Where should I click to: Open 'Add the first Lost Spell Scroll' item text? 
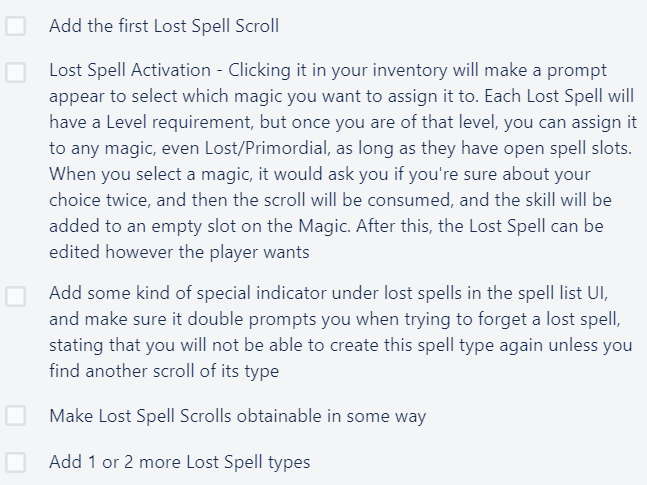164,26
